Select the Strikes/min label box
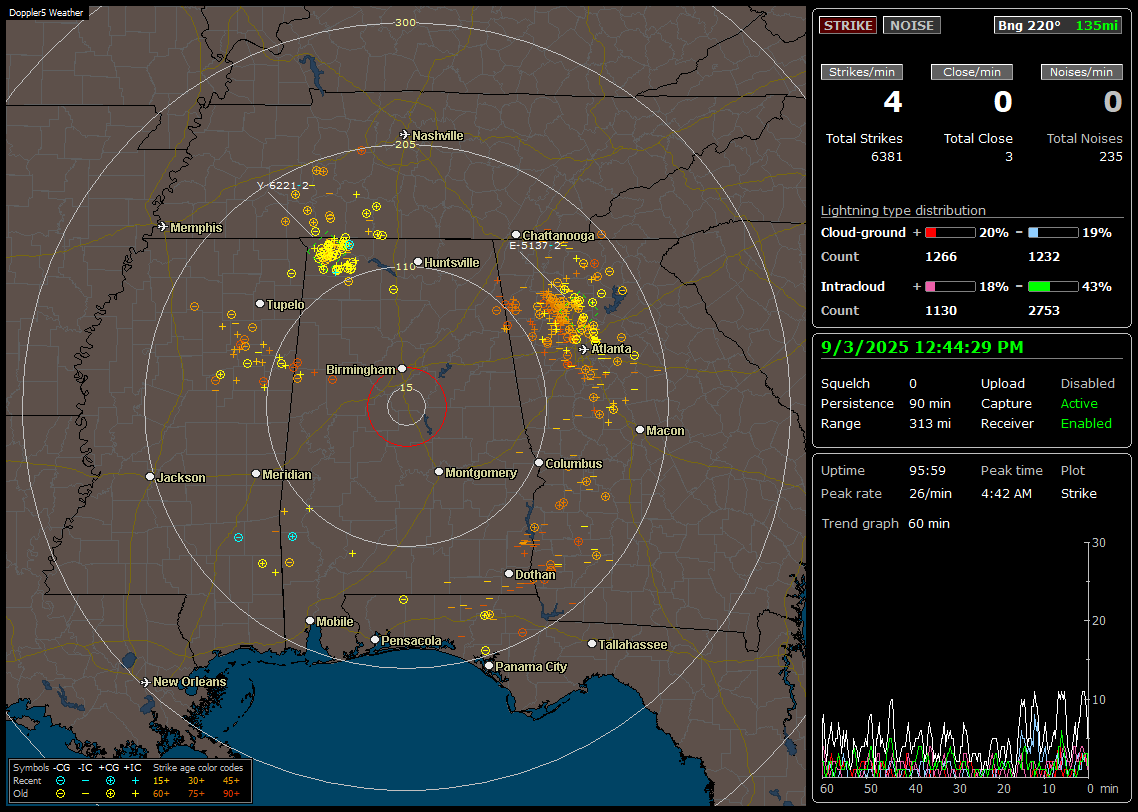Image resolution: width=1138 pixels, height=812 pixels. click(862, 72)
